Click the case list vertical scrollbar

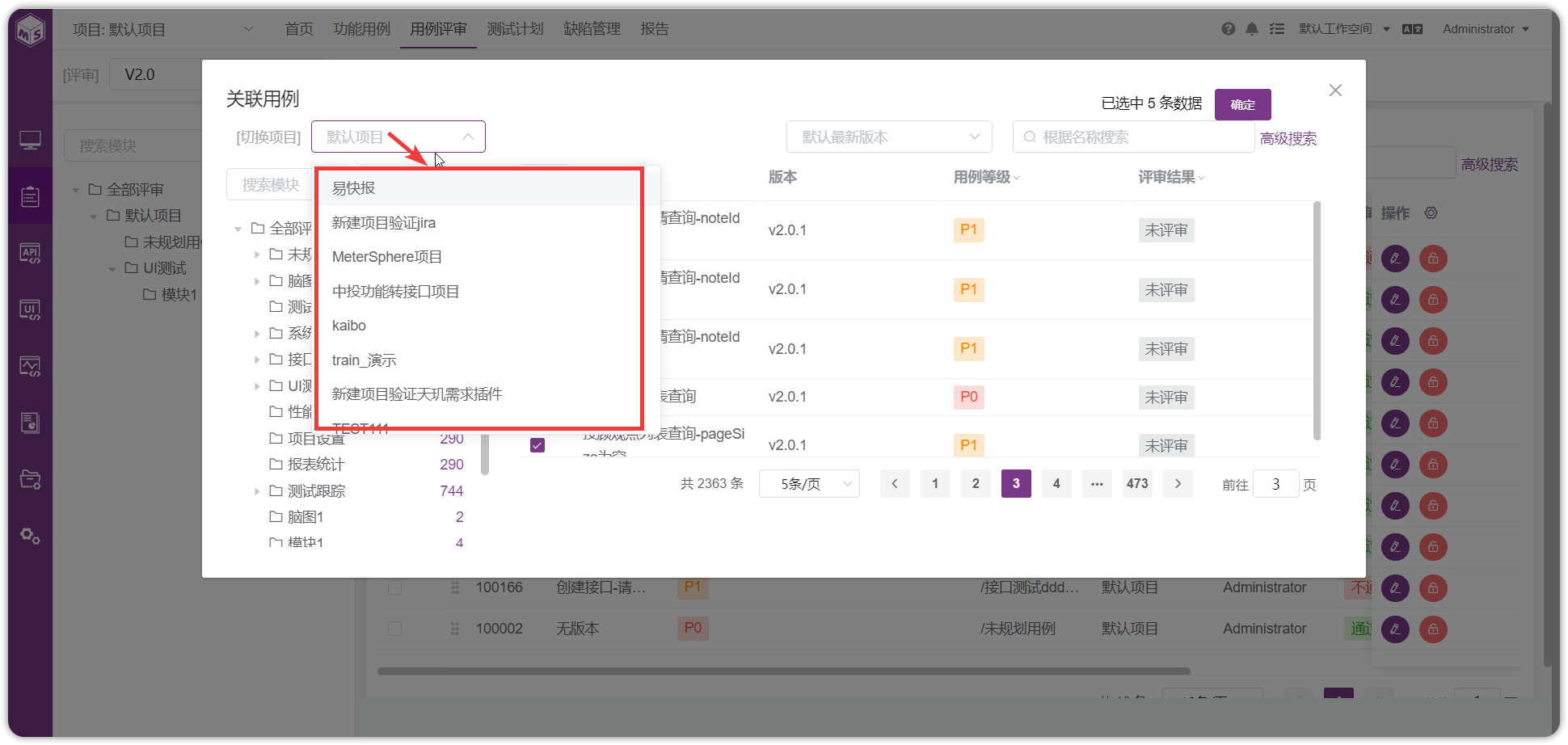pos(1317,321)
